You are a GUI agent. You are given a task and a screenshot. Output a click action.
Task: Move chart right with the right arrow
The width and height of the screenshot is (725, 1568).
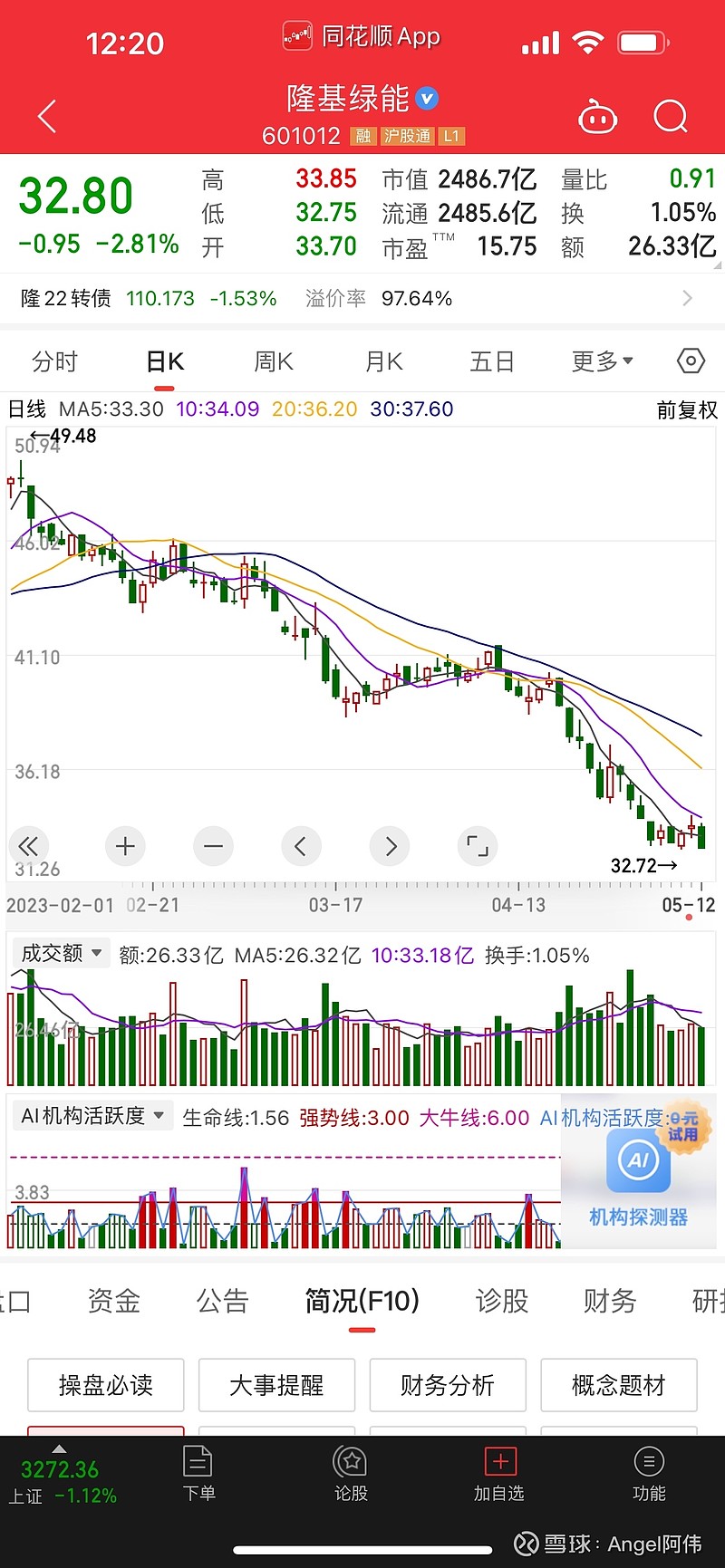click(390, 847)
